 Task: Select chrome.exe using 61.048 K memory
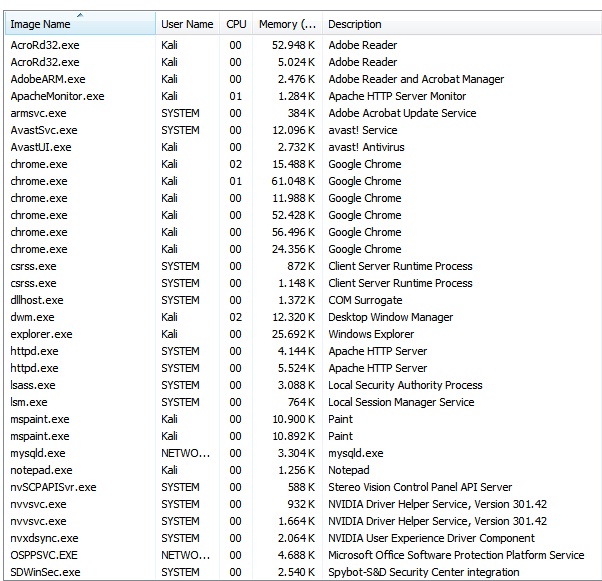coord(39,181)
